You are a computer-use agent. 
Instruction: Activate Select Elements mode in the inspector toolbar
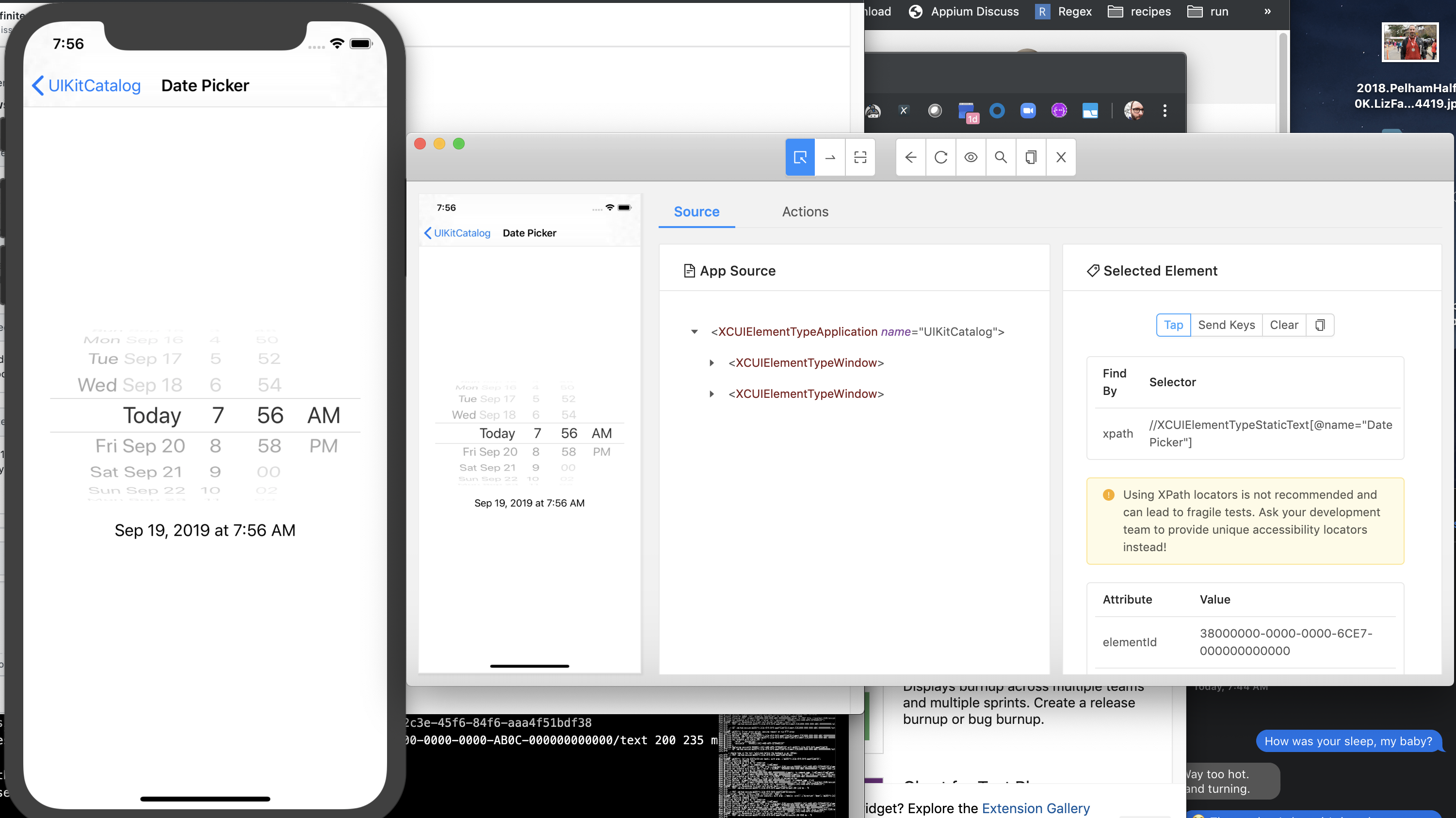pyautogui.click(x=800, y=157)
